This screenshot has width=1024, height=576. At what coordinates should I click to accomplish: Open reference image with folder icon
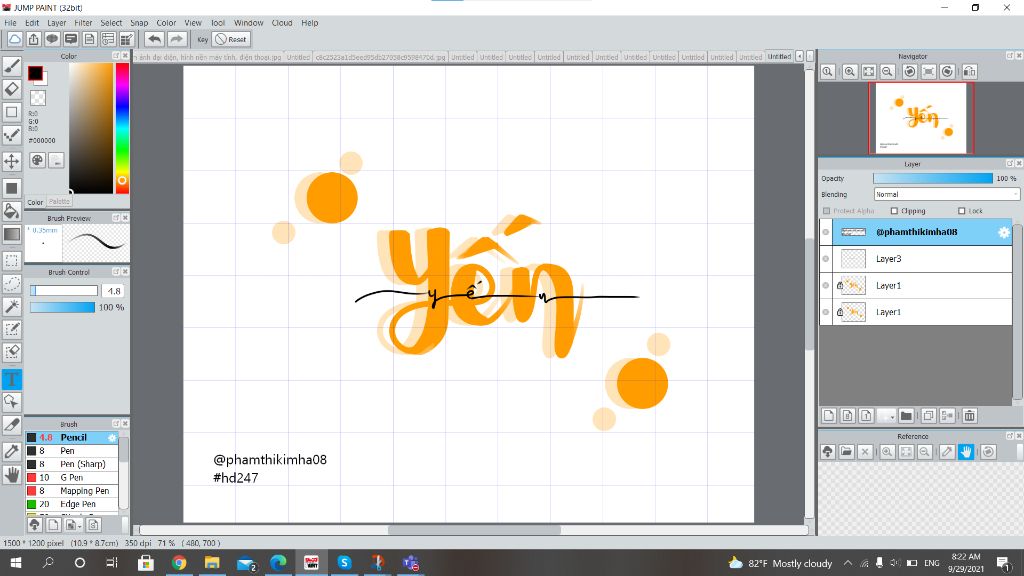(846, 452)
